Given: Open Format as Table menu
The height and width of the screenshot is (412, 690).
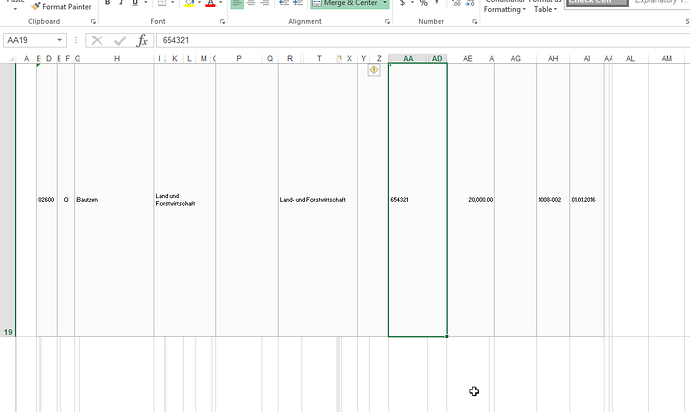Looking at the screenshot, I should point(545,6).
